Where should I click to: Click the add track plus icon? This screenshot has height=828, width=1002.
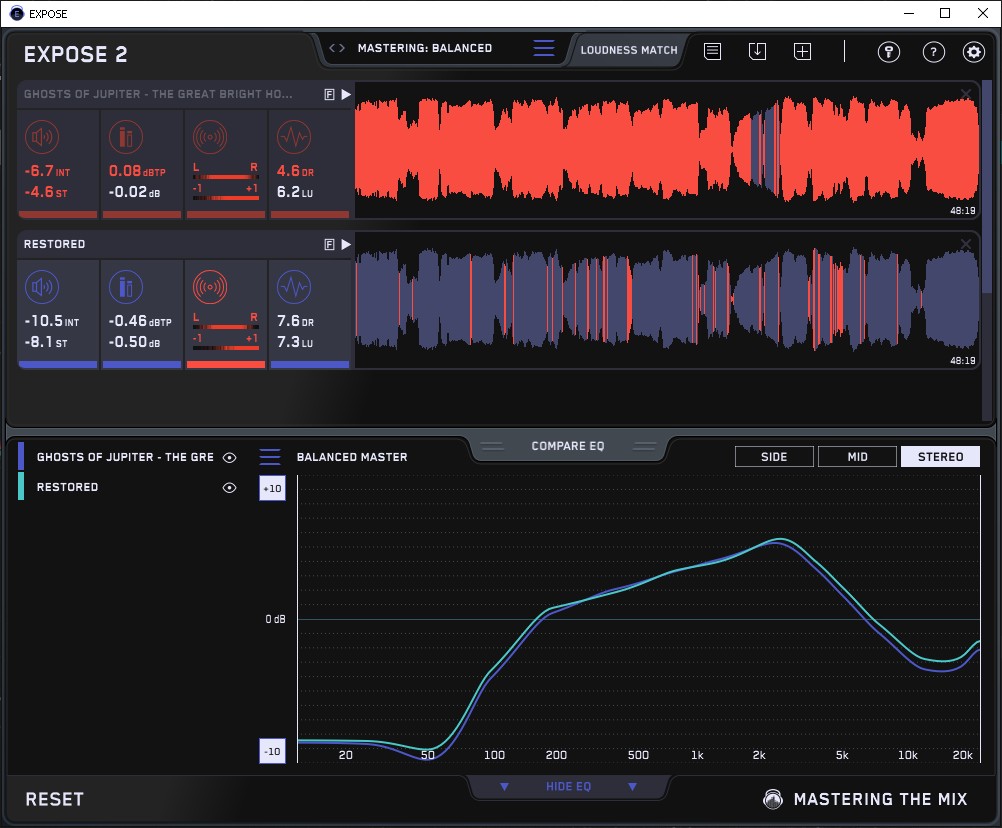point(802,51)
